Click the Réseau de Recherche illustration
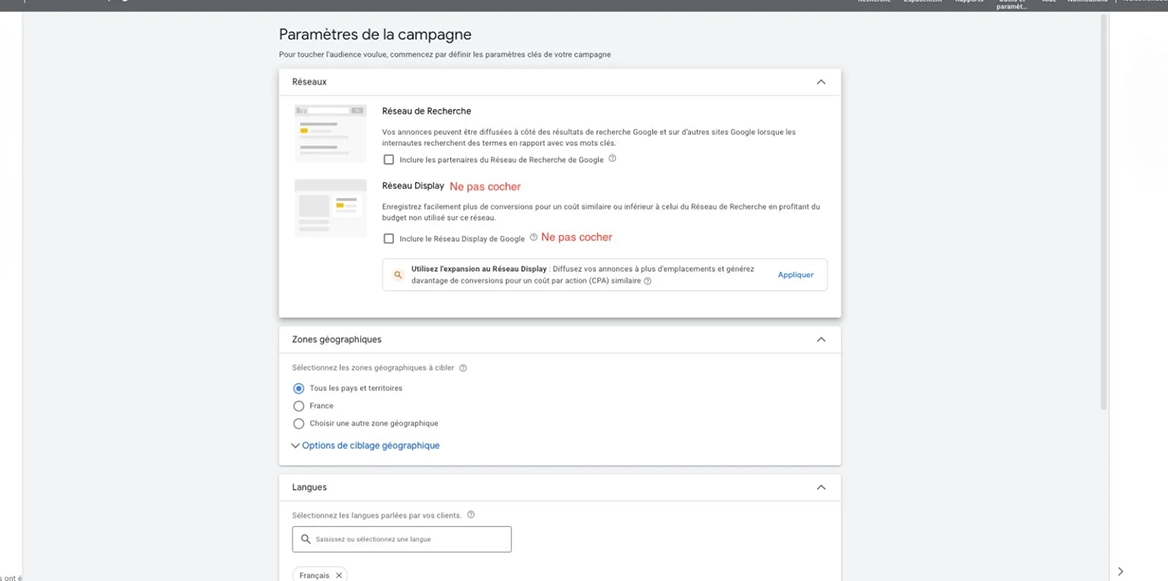The height and width of the screenshot is (581, 1168). pos(331,133)
